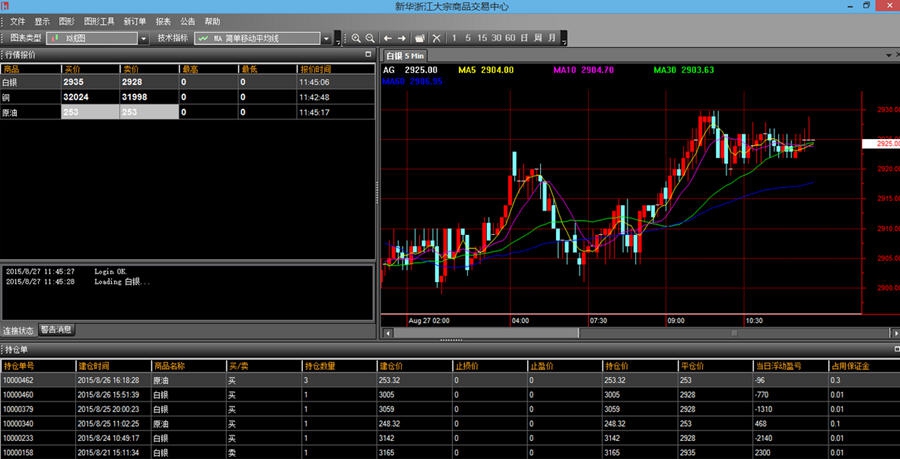Switch to the 警告消息 tab
Viewport: 900px width, 459px height.
coord(57,329)
